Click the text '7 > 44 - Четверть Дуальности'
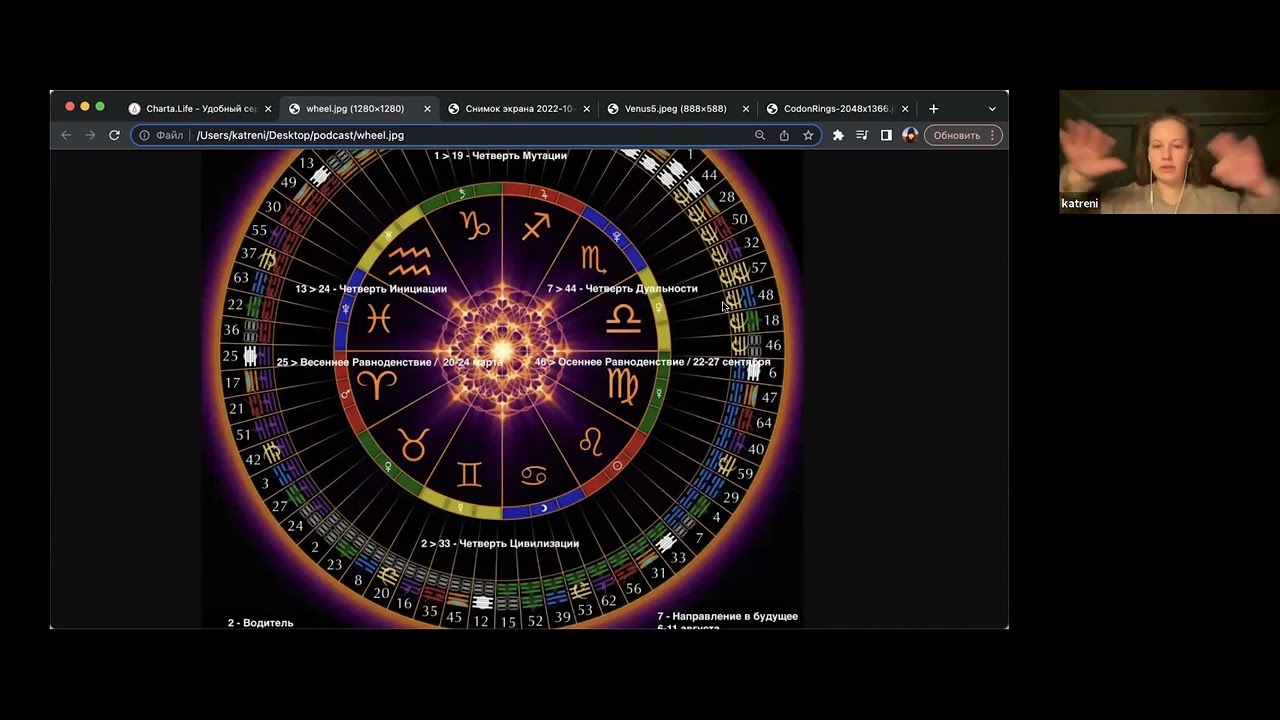The height and width of the screenshot is (720, 1280). click(622, 288)
